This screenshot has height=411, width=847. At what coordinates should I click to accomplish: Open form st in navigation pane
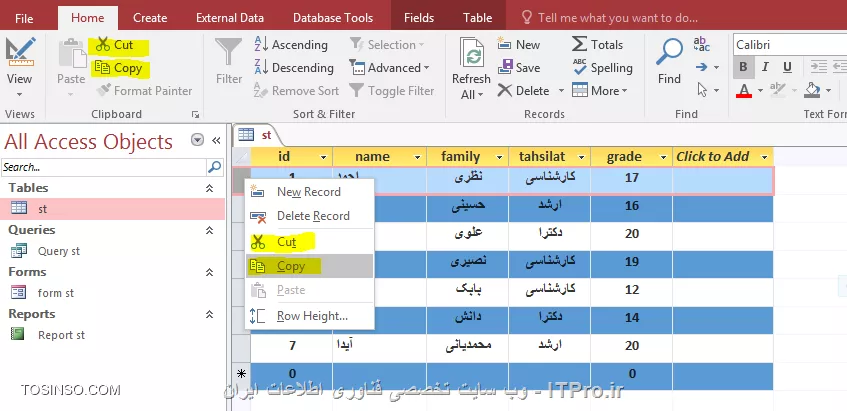tap(112, 293)
